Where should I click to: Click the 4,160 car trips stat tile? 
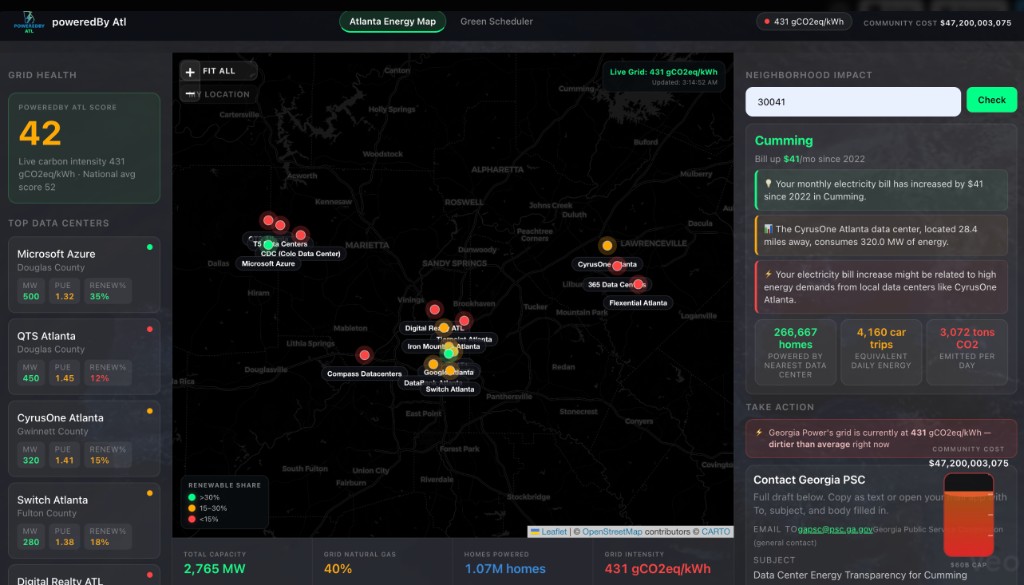pyautogui.click(x=881, y=352)
